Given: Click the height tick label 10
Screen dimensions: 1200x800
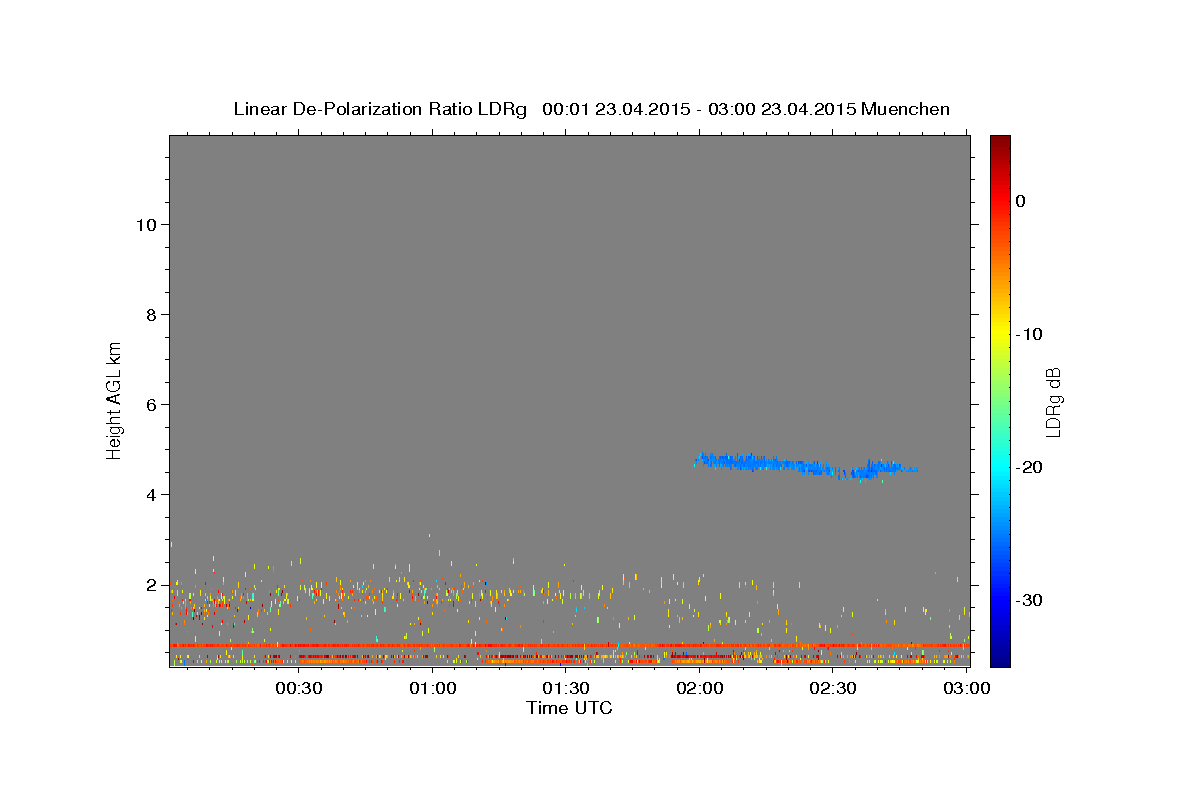Looking at the screenshot, I should 145,225.
